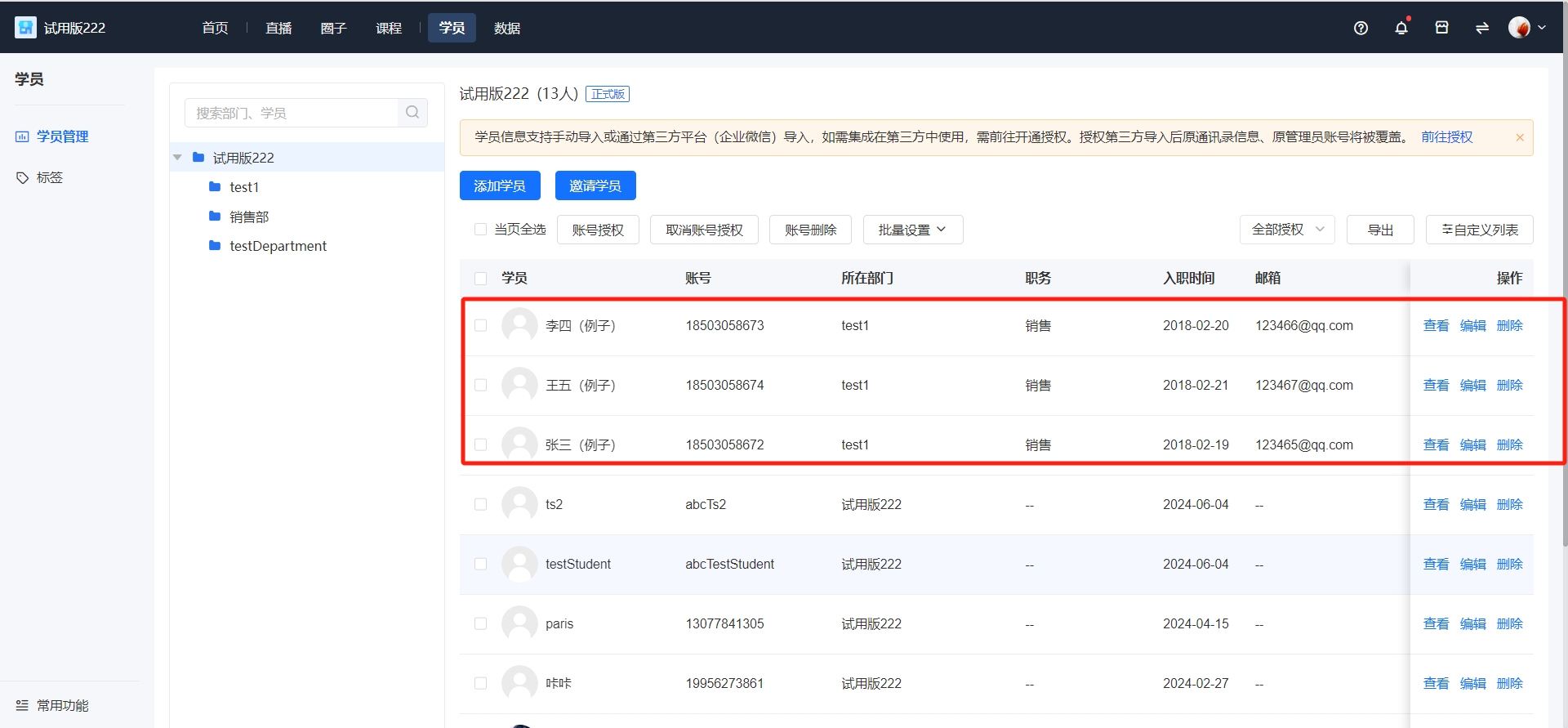This screenshot has width=1568, height=728.
Task: Click the 添加学员 button
Action: coord(500,185)
